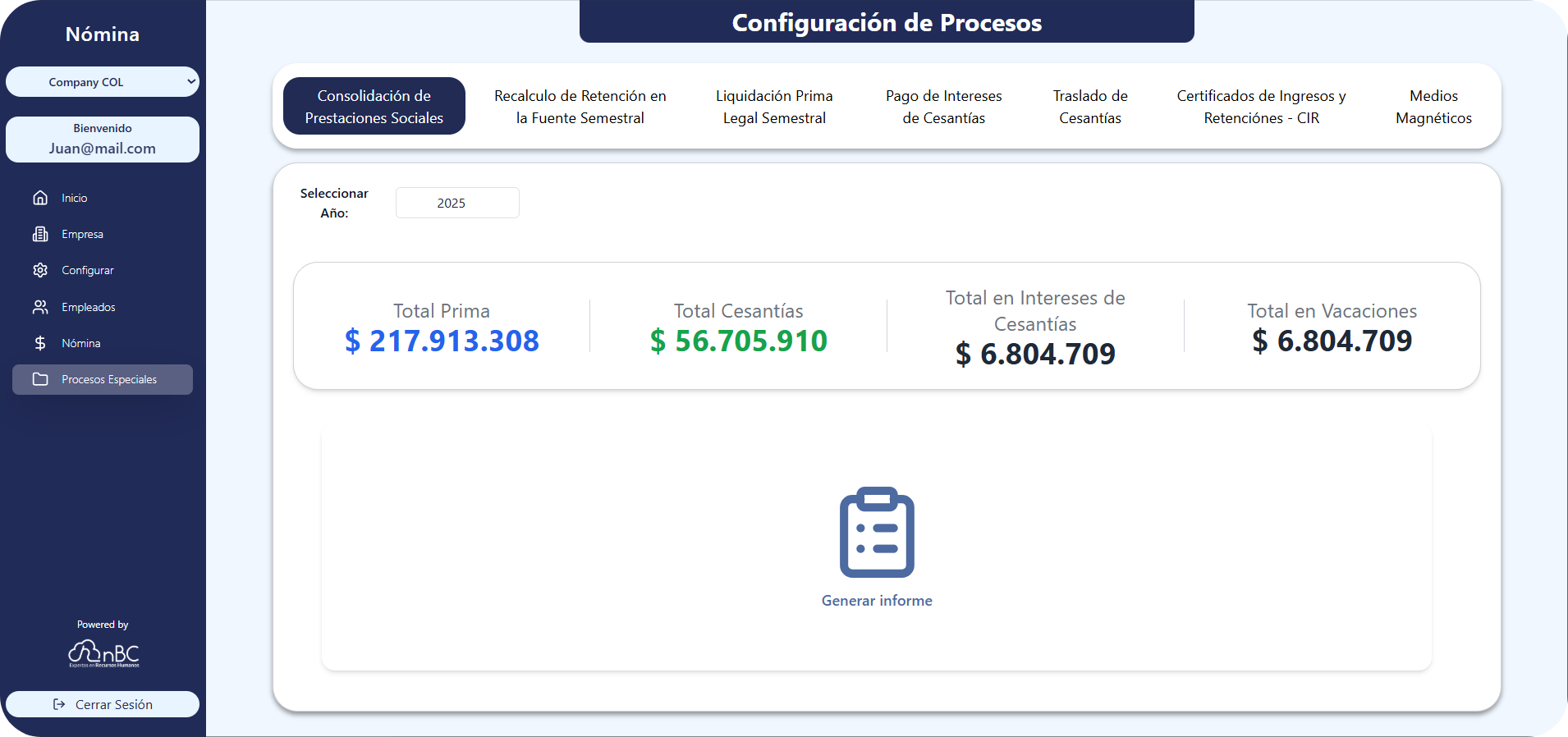1568x737 pixels.
Task: Switch to Recalculo de Retención tab
Action: point(580,107)
